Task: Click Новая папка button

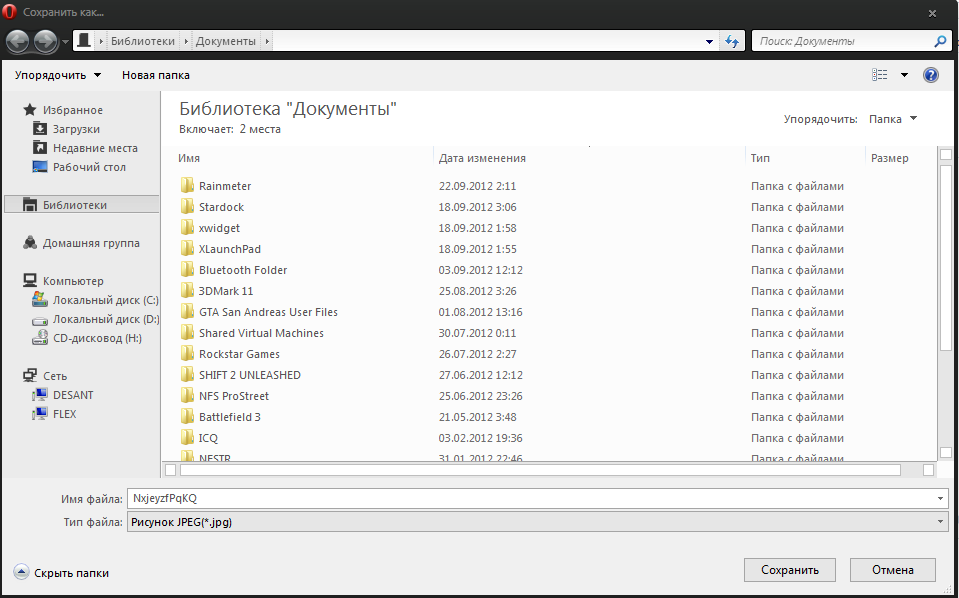Action: 156,75
